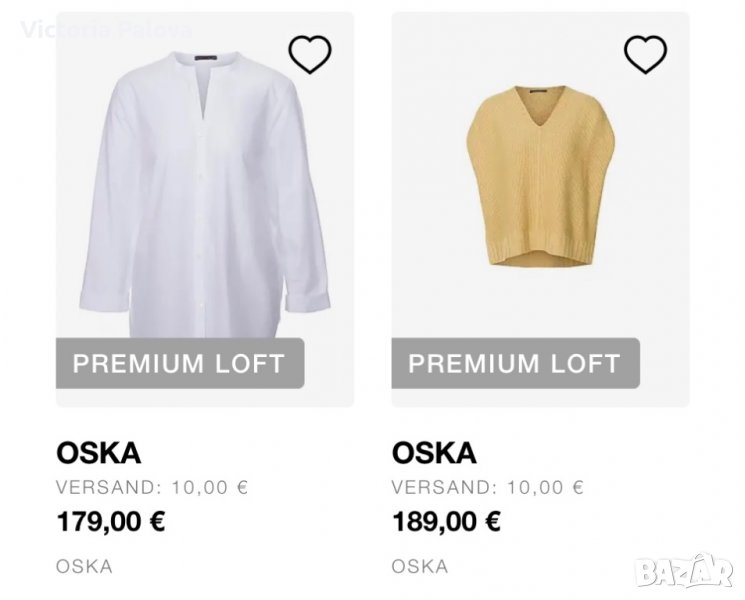This screenshot has width=745, height=600.
Task: Open small OSKA brand link below 179,00 €
Action: point(84,566)
